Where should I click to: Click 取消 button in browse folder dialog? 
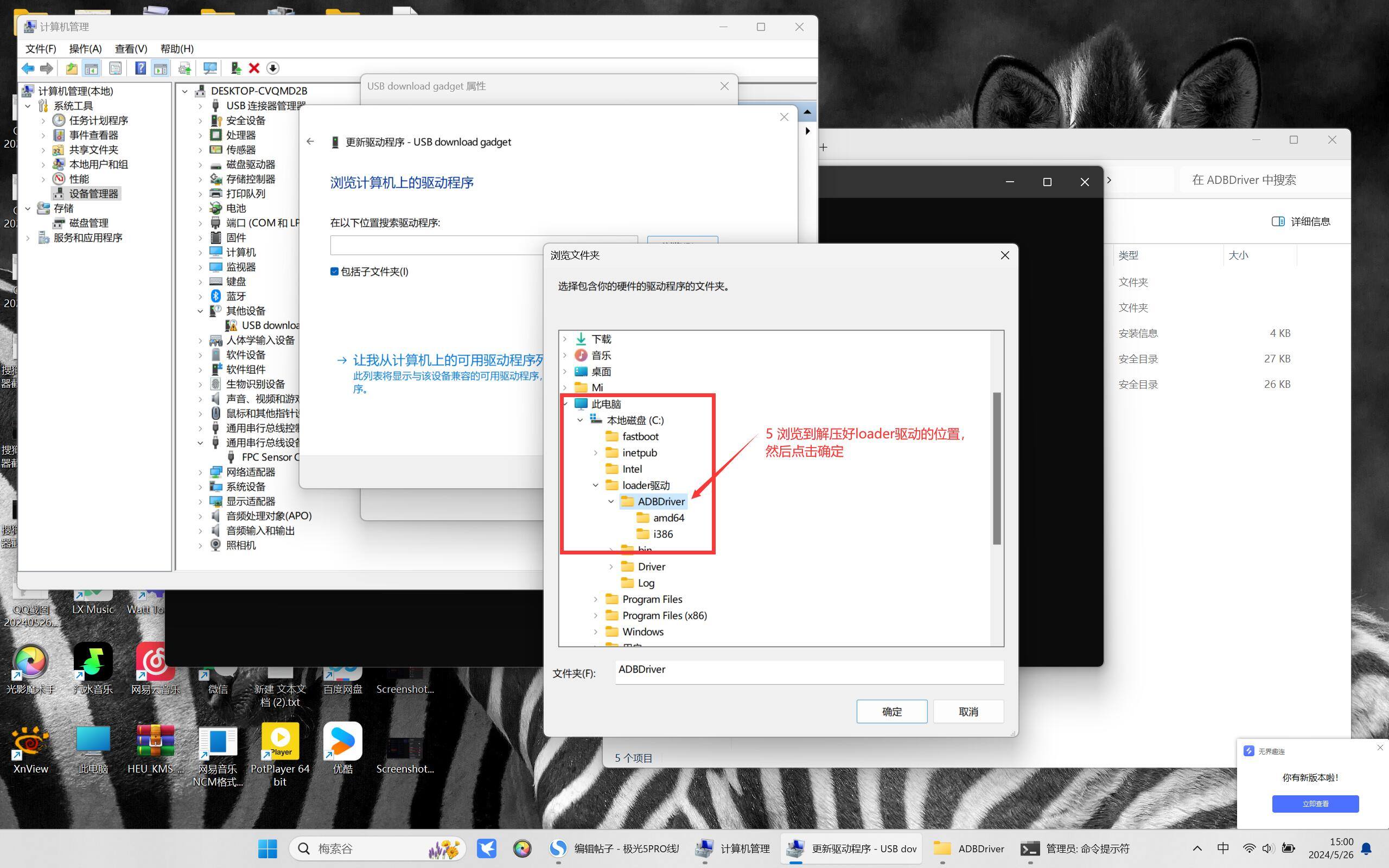pyautogui.click(x=968, y=711)
